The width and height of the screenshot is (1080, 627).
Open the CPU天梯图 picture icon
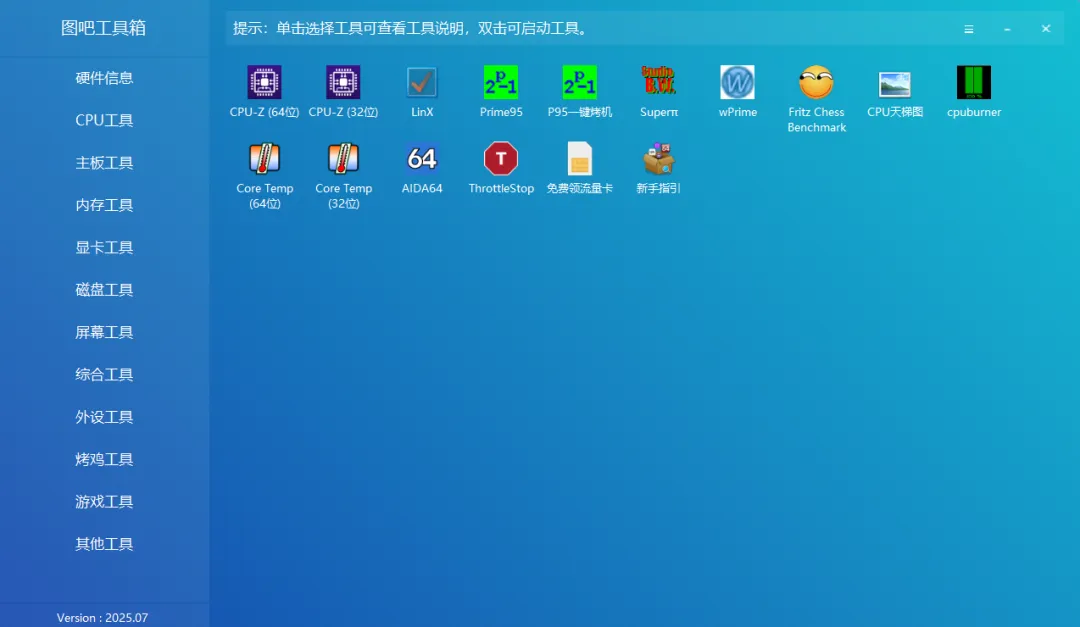click(895, 84)
